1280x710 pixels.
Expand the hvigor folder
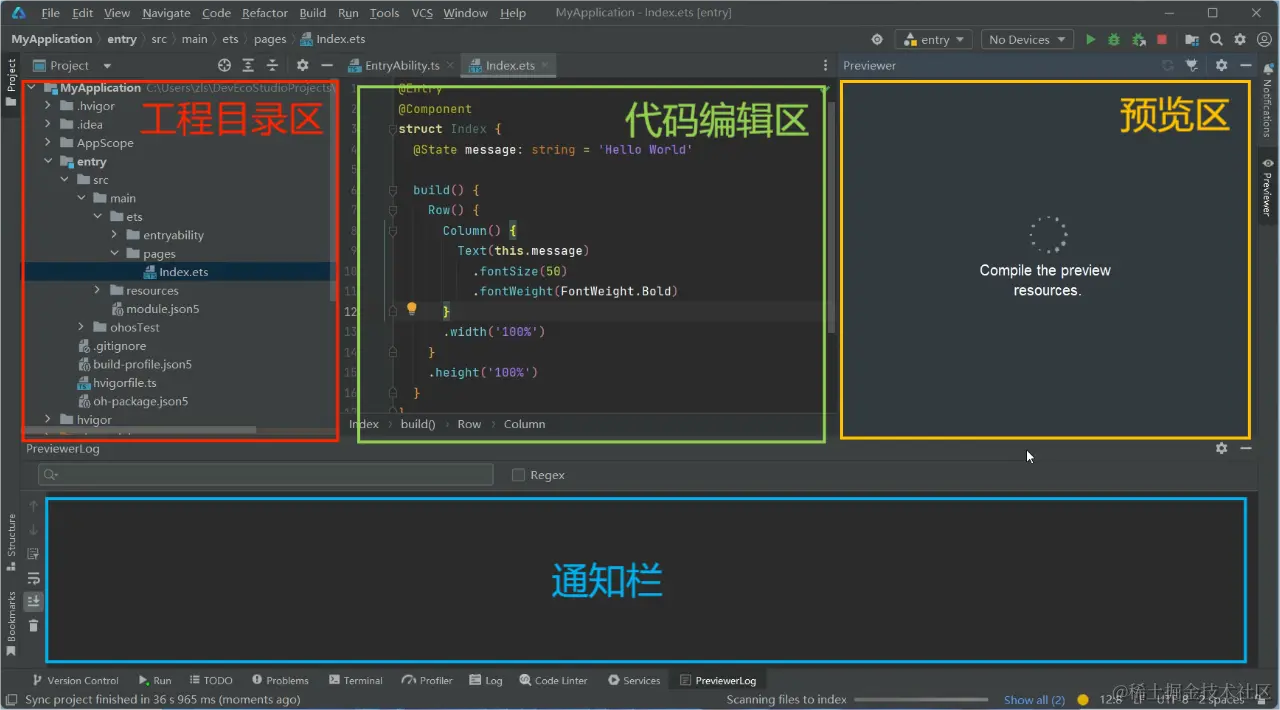[47, 419]
